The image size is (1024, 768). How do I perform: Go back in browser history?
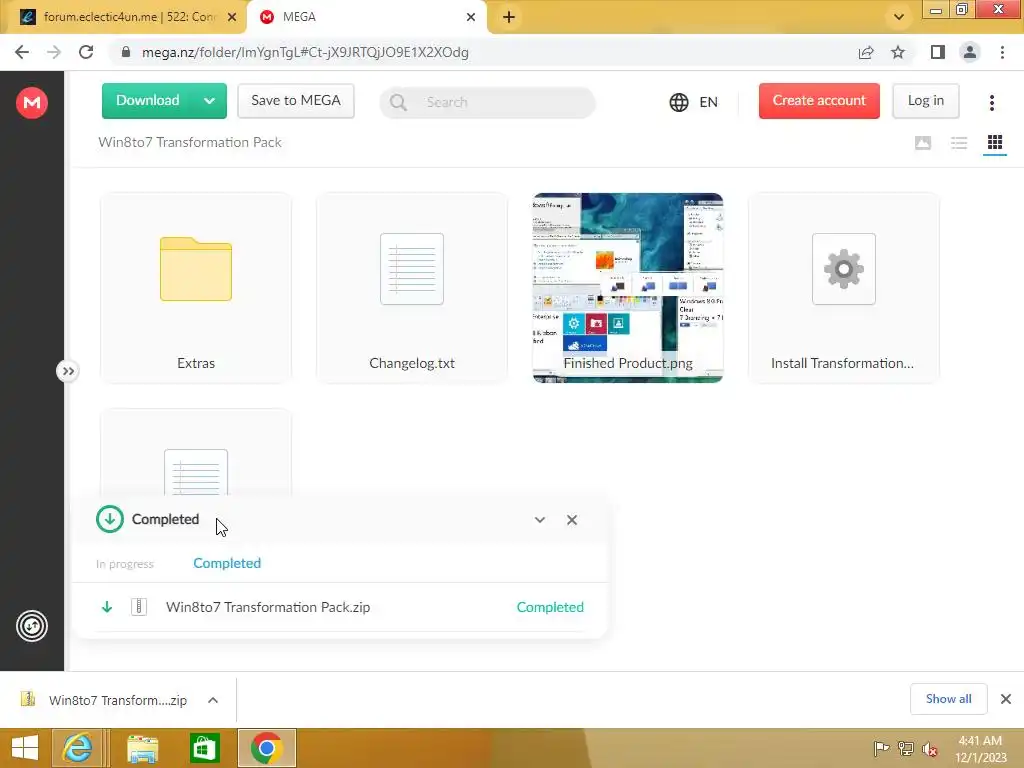[22, 52]
